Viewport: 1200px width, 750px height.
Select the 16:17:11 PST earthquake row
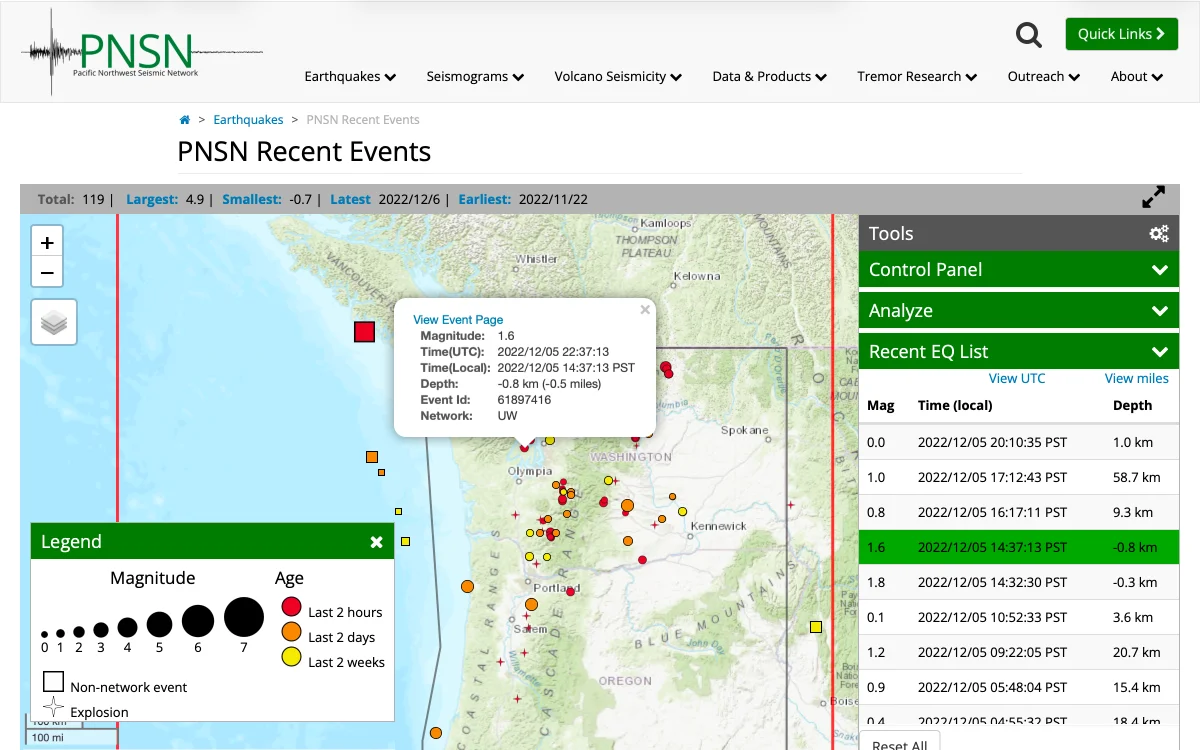coord(1019,513)
